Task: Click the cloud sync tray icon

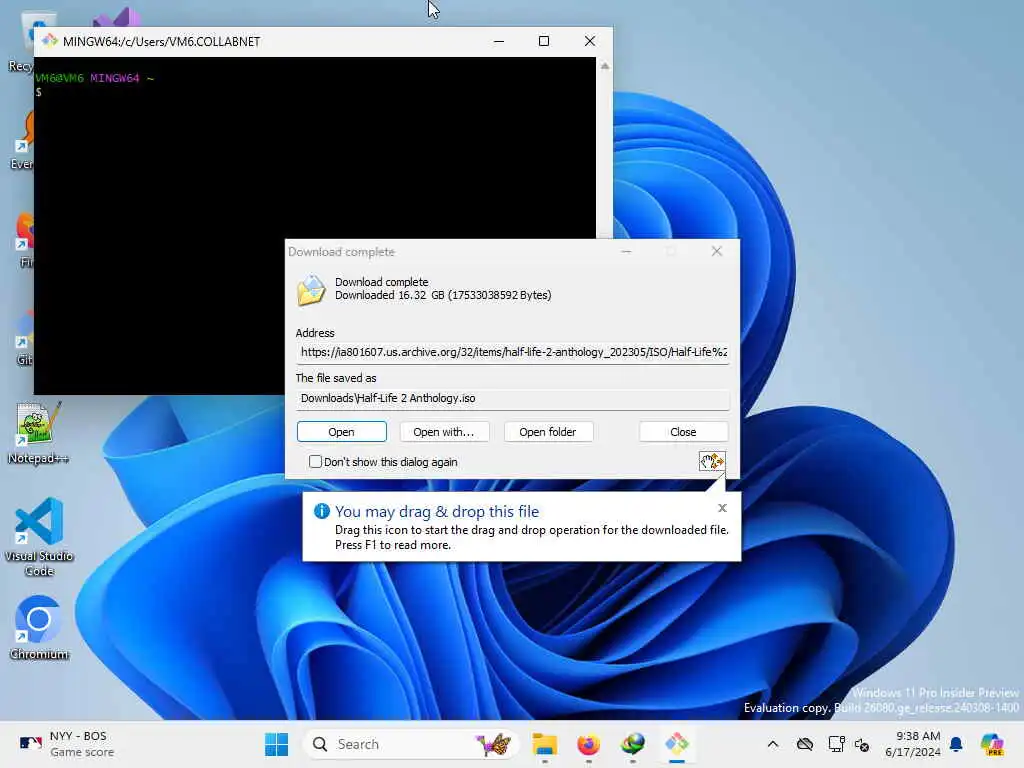Action: [805, 744]
